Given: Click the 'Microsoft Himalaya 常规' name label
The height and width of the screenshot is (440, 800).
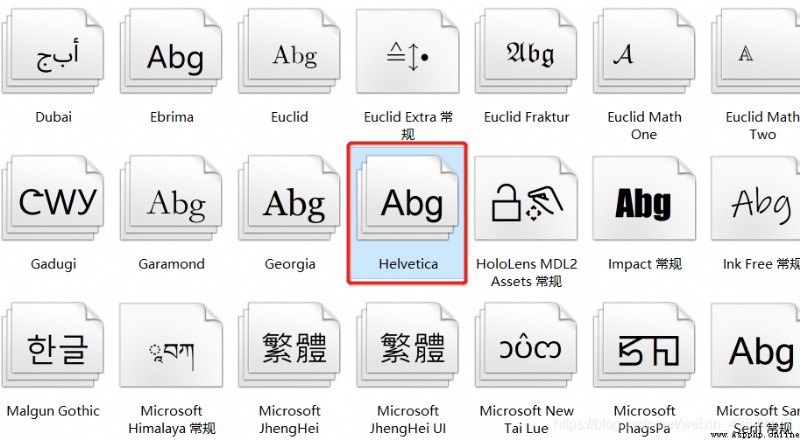Looking at the screenshot, I should [x=171, y=420].
